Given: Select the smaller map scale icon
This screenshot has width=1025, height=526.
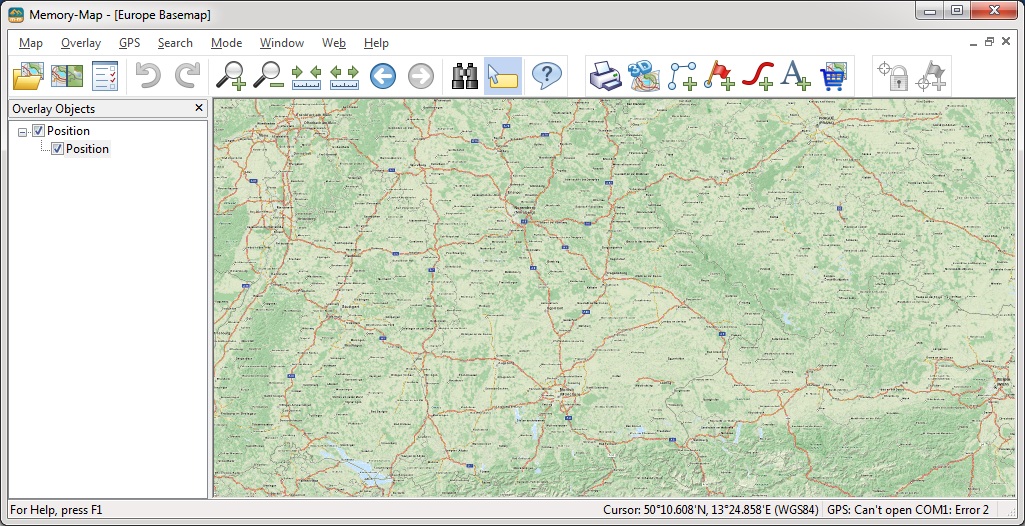Looking at the screenshot, I should (306, 76).
